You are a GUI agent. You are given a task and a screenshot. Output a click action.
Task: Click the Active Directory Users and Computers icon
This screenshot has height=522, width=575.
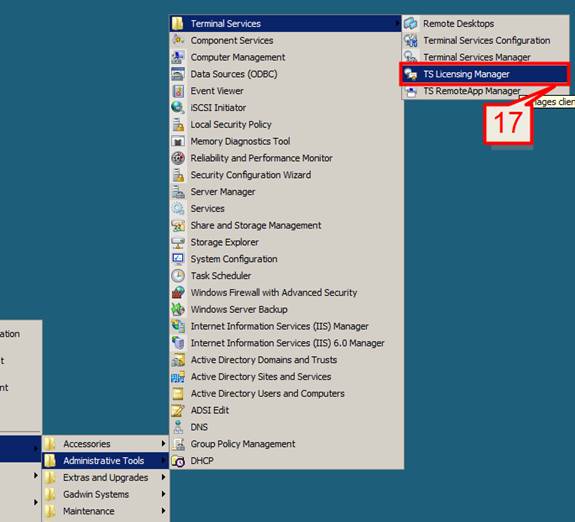click(178, 394)
